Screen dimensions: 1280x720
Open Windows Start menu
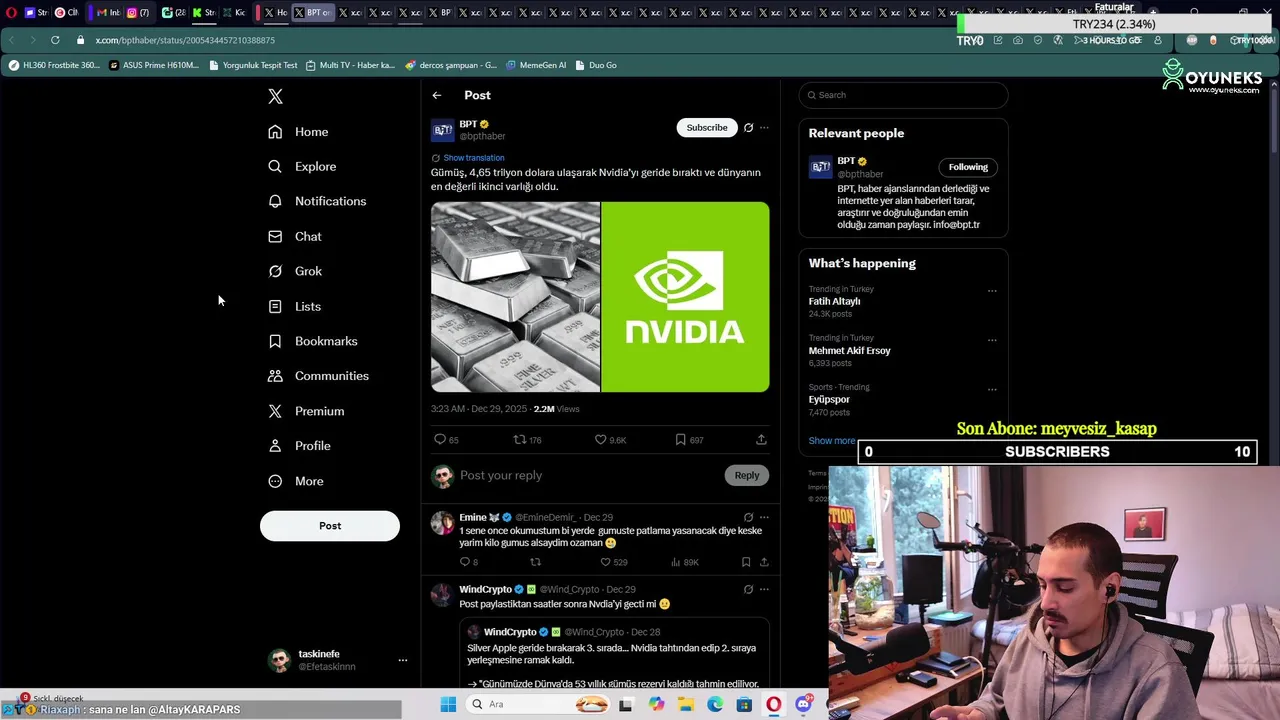[x=448, y=704]
